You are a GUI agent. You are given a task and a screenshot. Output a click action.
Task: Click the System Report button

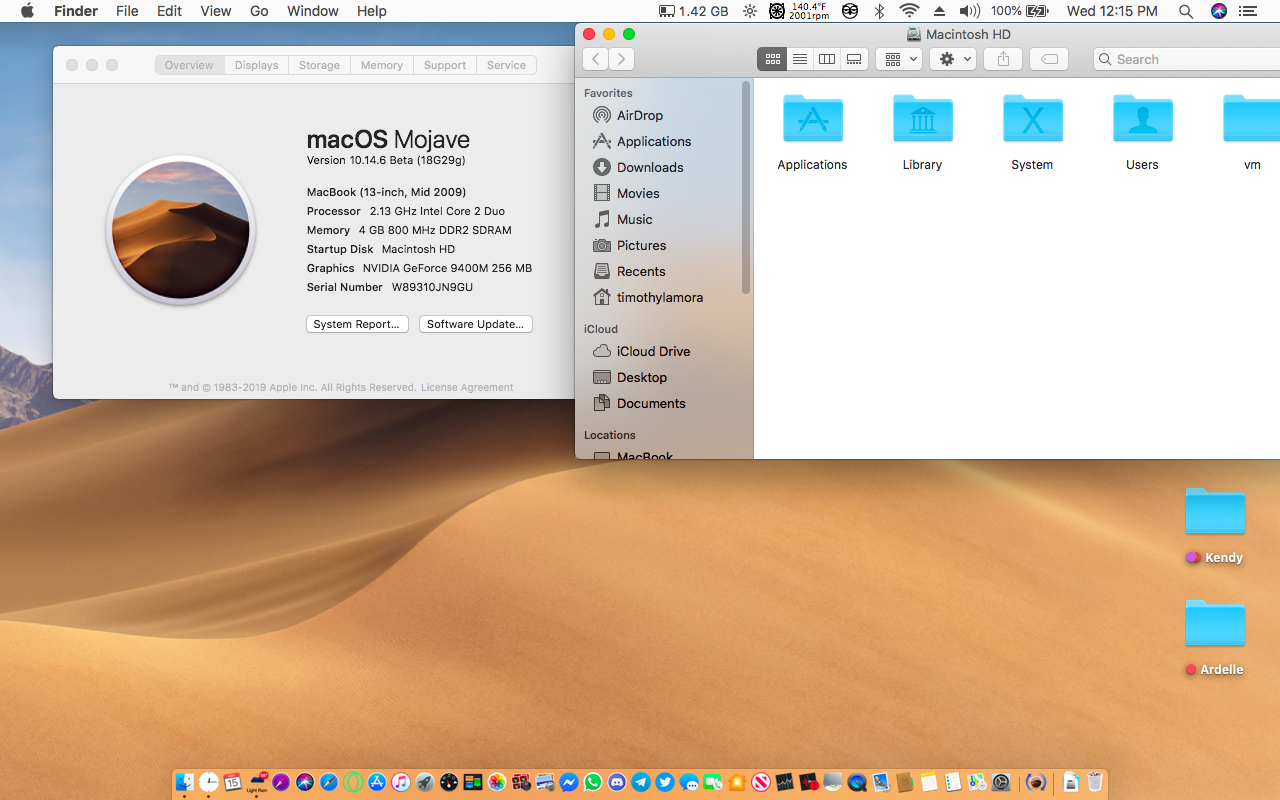[357, 324]
